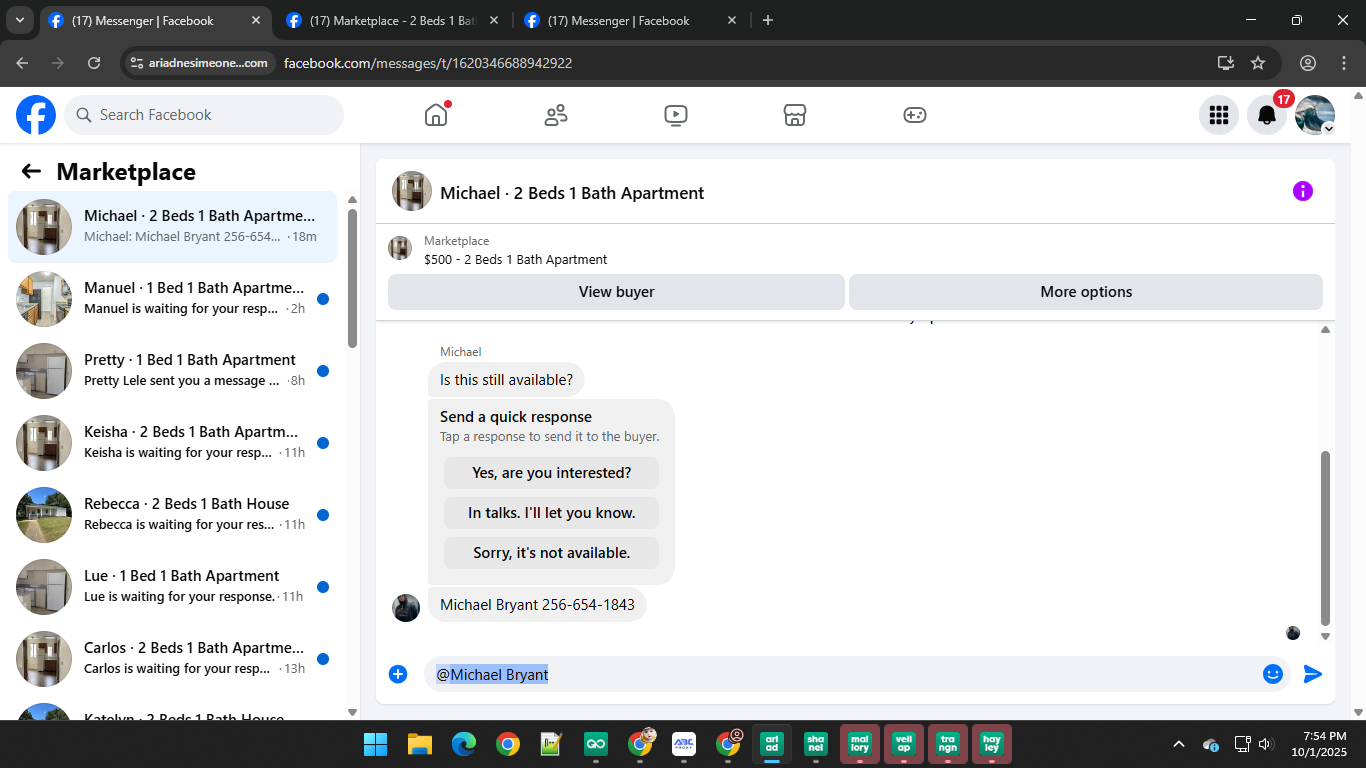Switch to the third Messenger | Facebook tab

[x=631, y=20]
